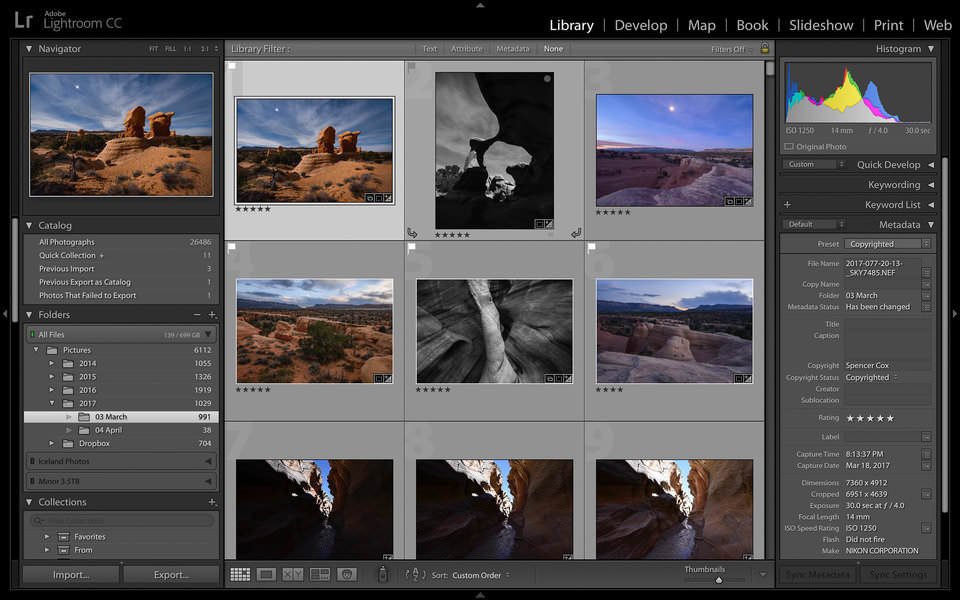Image resolution: width=960 pixels, height=600 pixels.
Task: Set Navigator zoom to FILL
Action: 170,49
